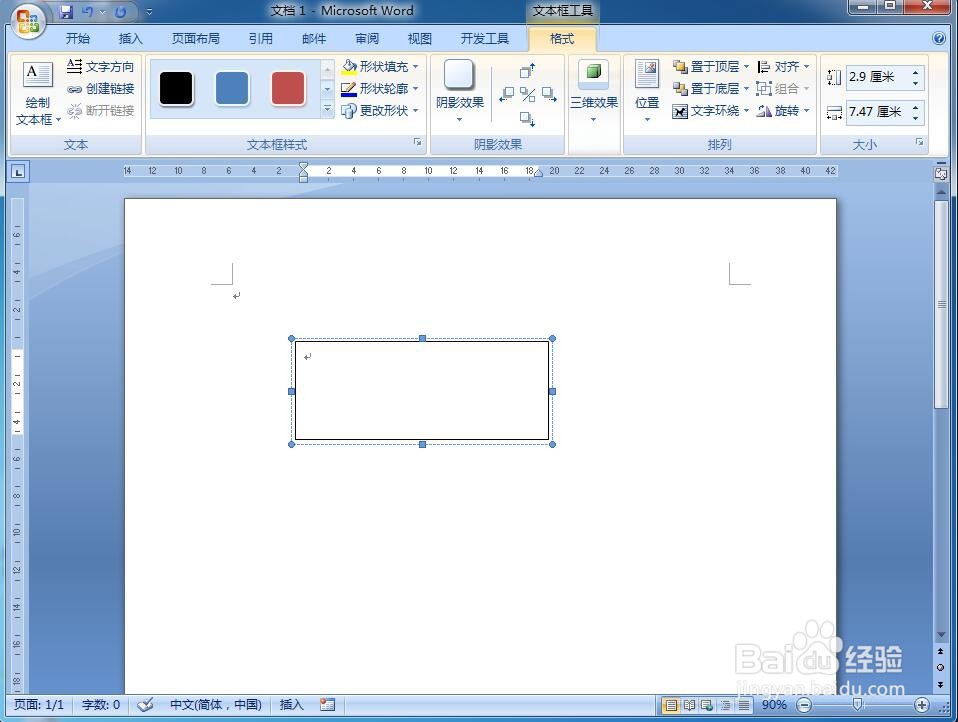Open Word help question mark icon
This screenshot has height=722, width=958.
pos(939,38)
